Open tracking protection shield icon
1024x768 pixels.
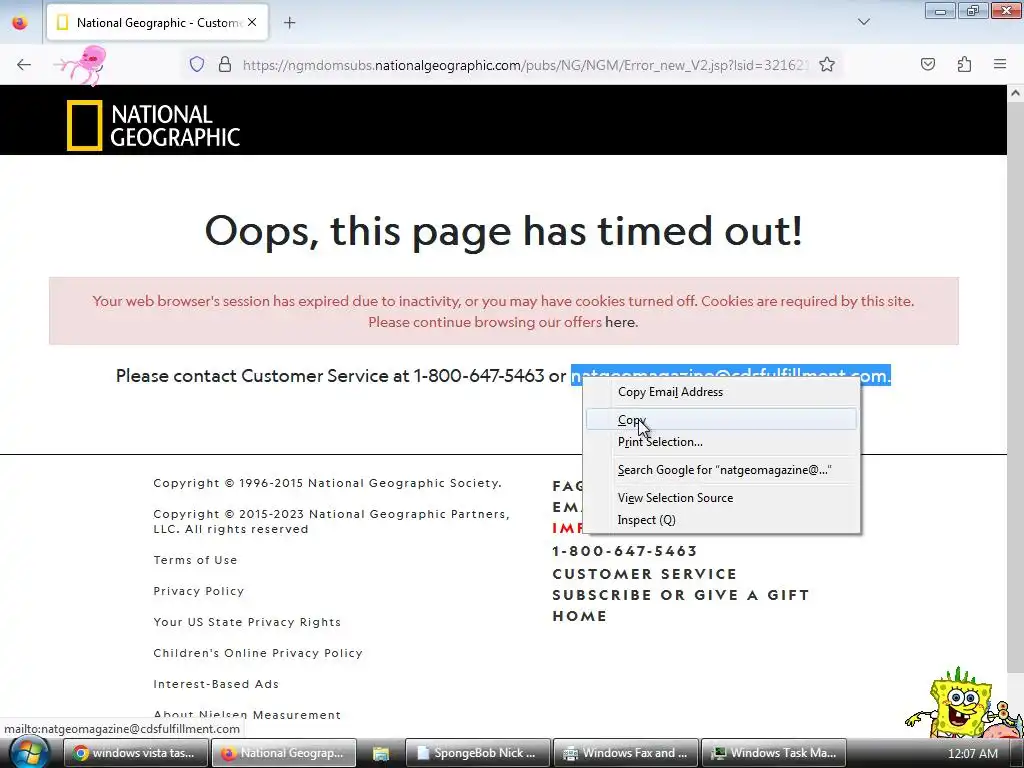197,64
